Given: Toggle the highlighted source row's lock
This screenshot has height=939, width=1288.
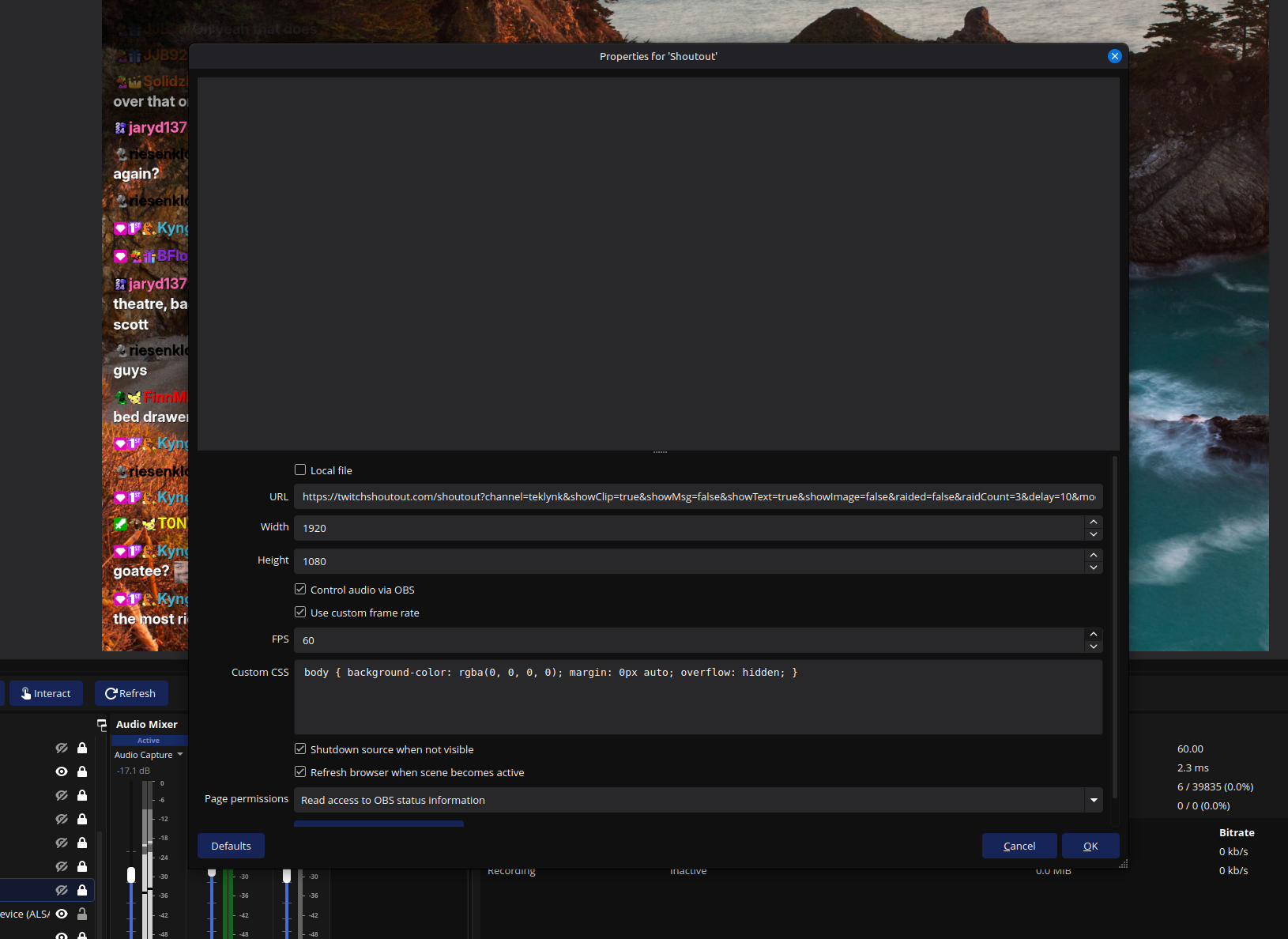Looking at the screenshot, I should [82, 890].
